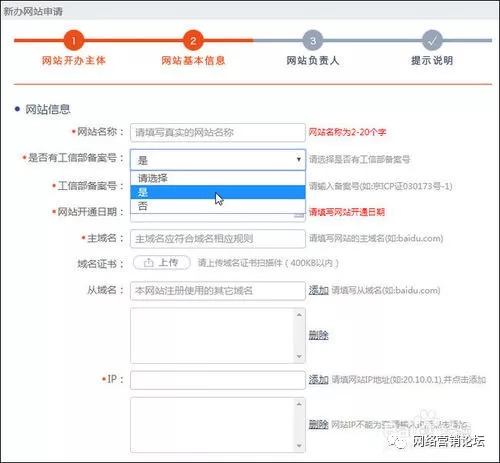Click up arrow of 从域名 list scrollbar

pyautogui.click(x=299, y=315)
